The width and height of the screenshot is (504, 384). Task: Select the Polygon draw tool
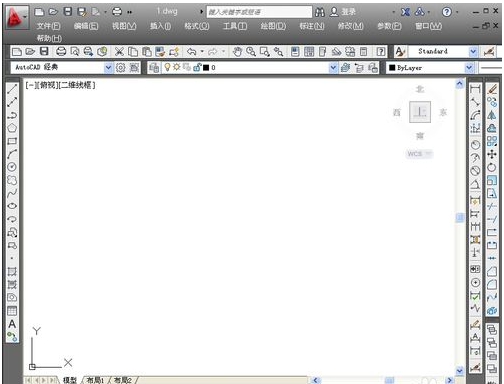tap(12, 128)
